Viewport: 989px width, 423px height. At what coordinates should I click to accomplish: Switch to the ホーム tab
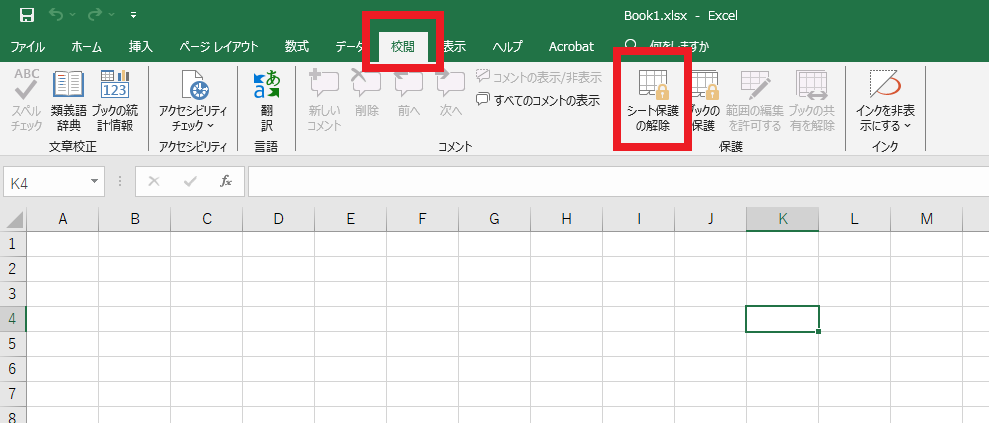coord(86,47)
